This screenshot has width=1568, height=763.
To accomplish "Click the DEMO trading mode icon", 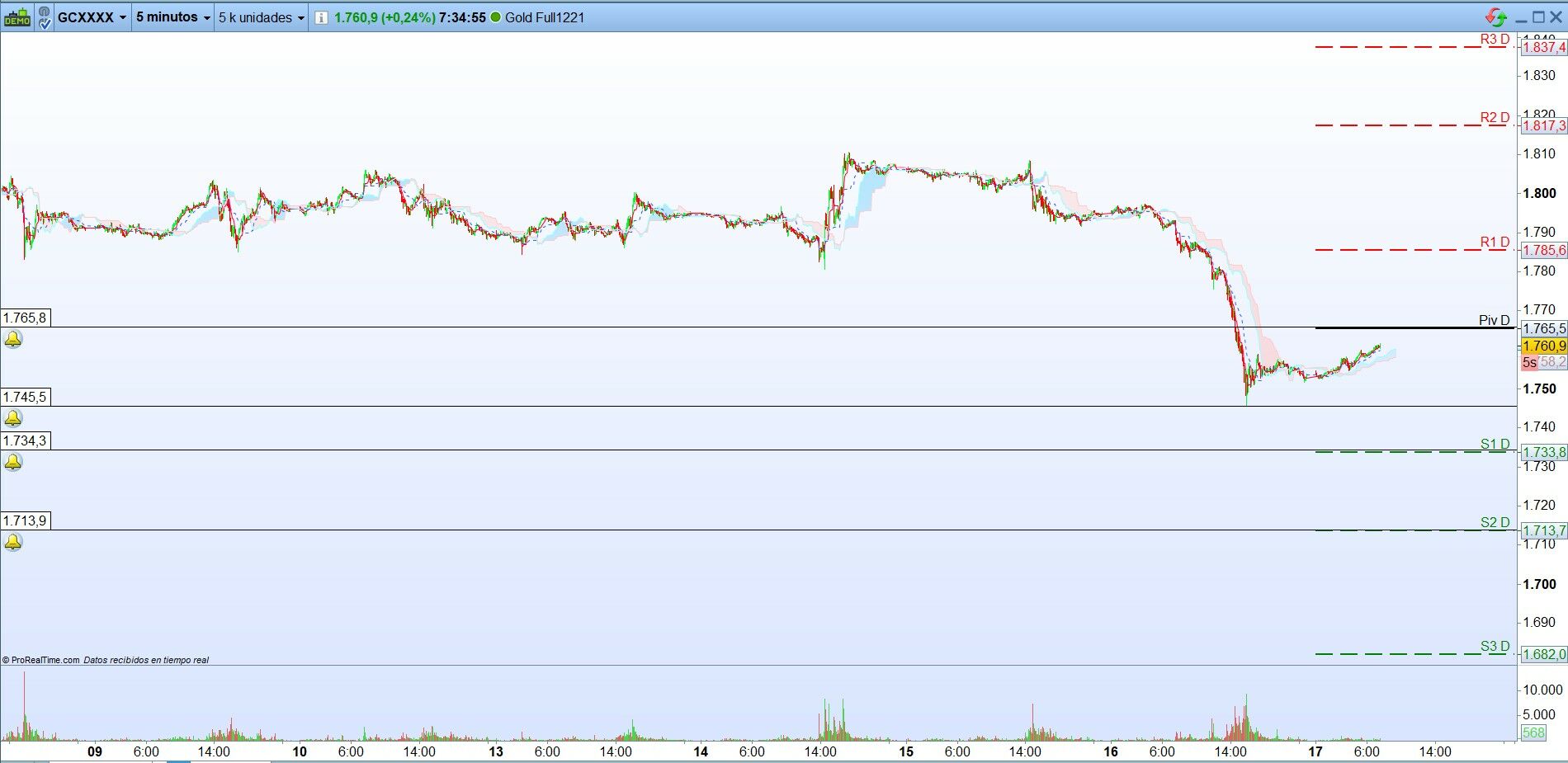I will point(17,16).
